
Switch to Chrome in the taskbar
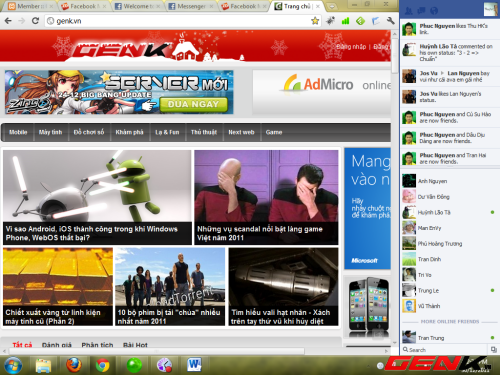(x=103, y=365)
